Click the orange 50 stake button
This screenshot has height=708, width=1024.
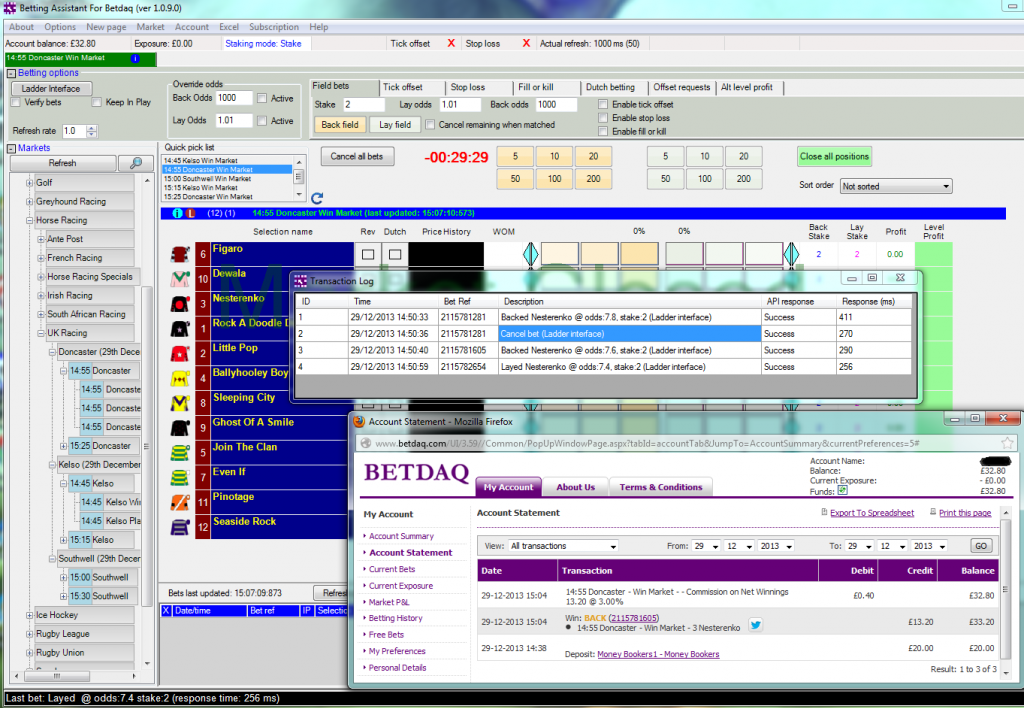[x=515, y=179]
